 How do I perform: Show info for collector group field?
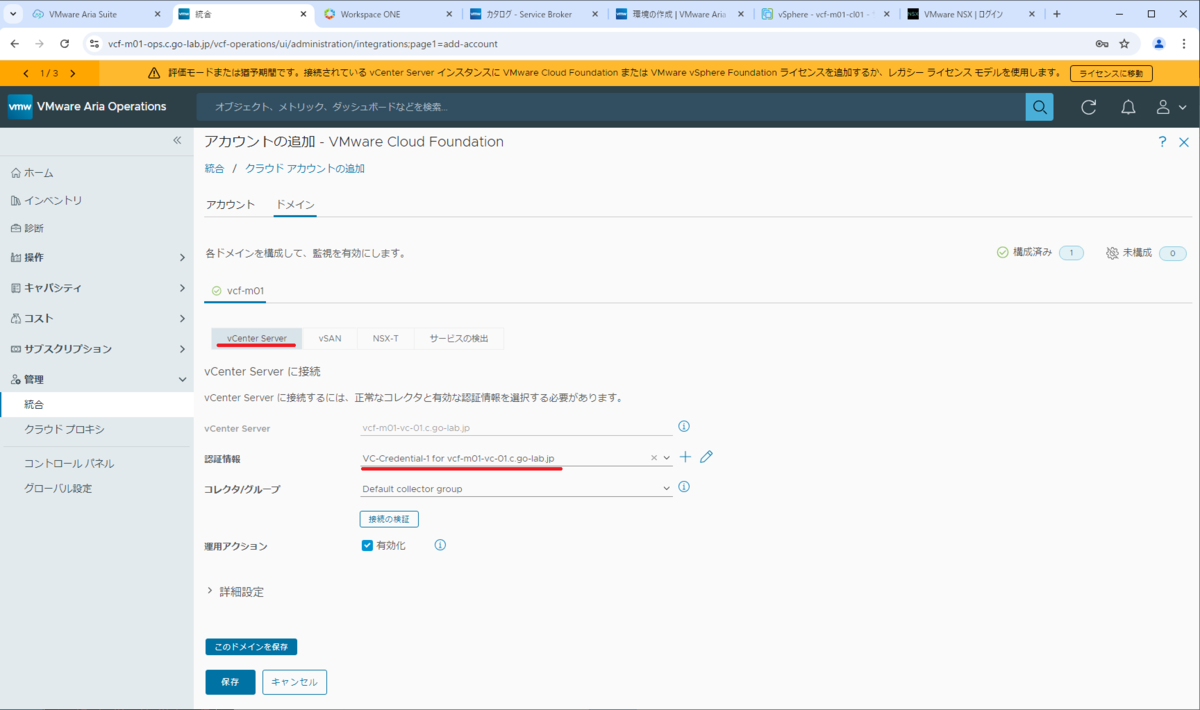(684, 488)
